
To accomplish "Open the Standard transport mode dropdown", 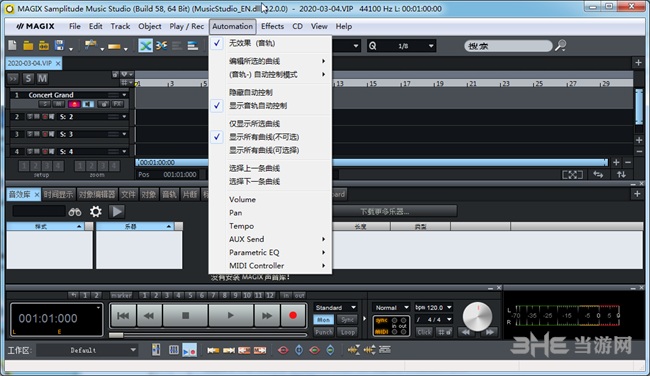I will tap(335, 308).
